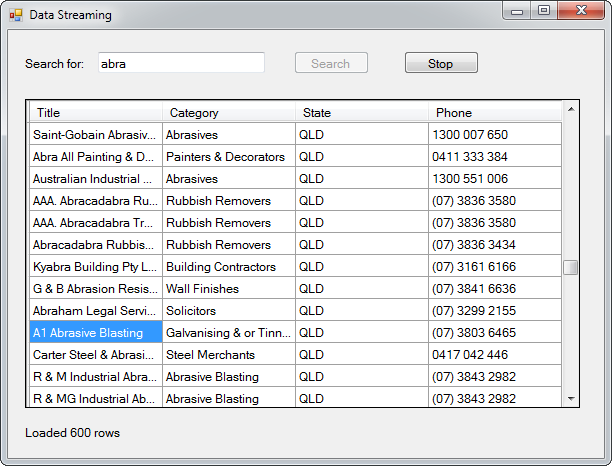Select the Saint-Gobain Abrasiv... title cell

[x=96, y=135]
